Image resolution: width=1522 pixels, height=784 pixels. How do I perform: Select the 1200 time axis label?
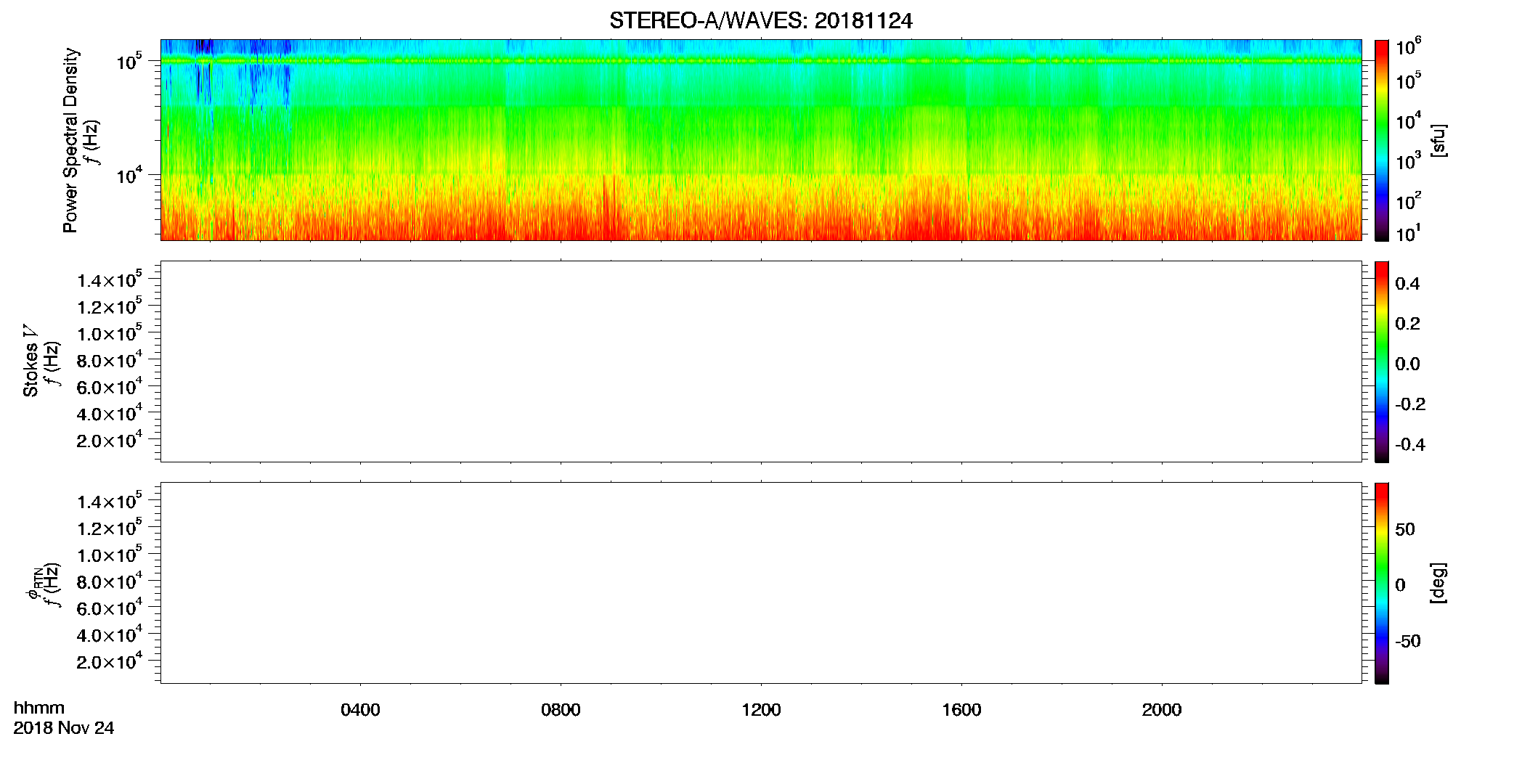point(761,710)
